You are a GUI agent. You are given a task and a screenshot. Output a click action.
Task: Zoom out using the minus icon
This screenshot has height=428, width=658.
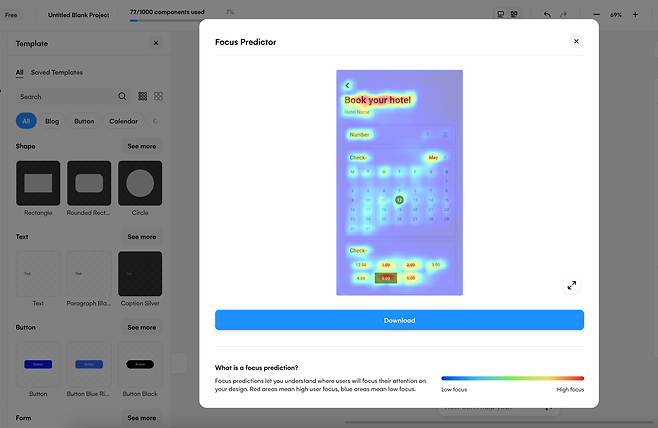[x=597, y=15]
